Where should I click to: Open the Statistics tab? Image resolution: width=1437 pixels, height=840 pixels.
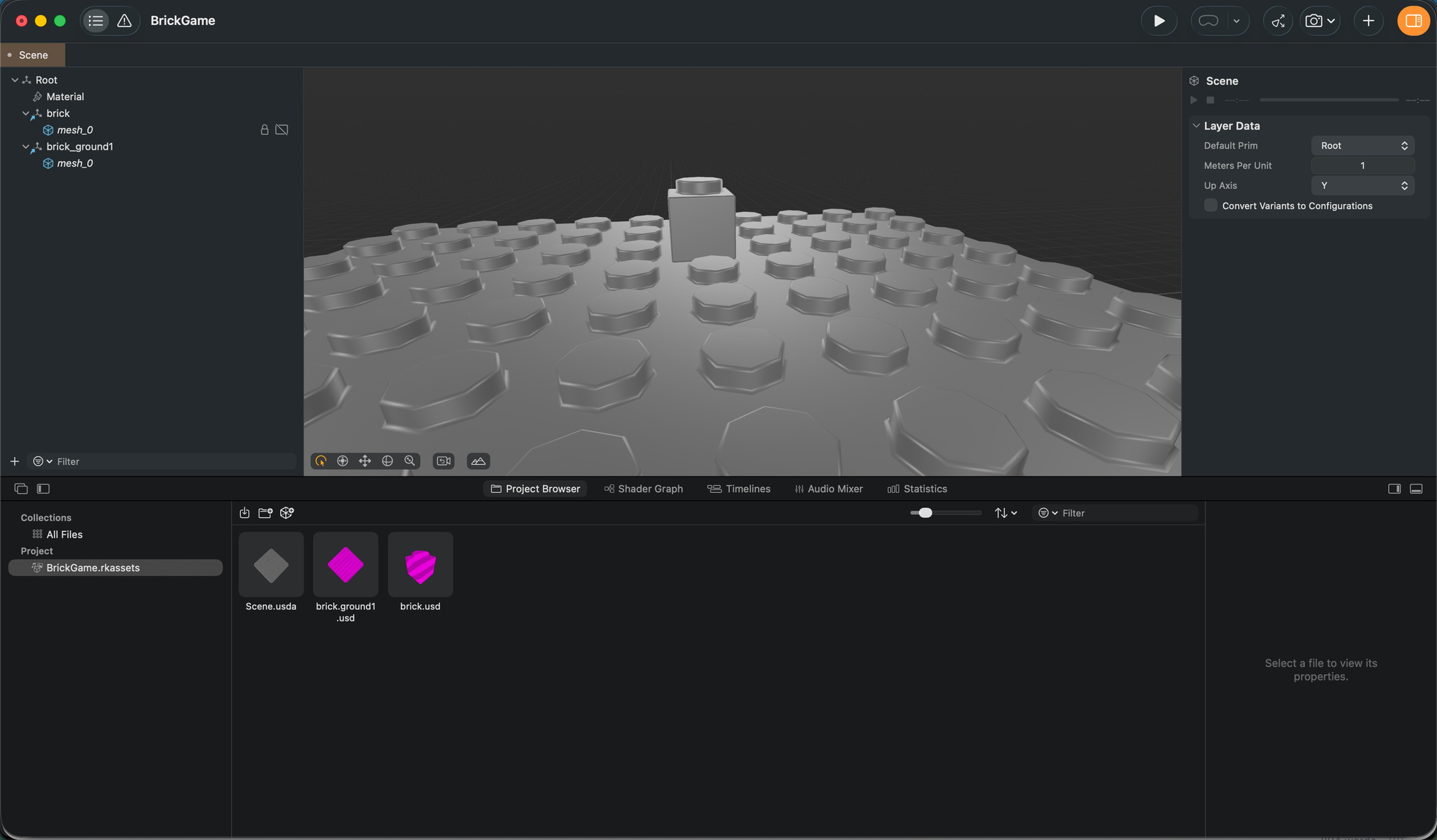pos(918,489)
